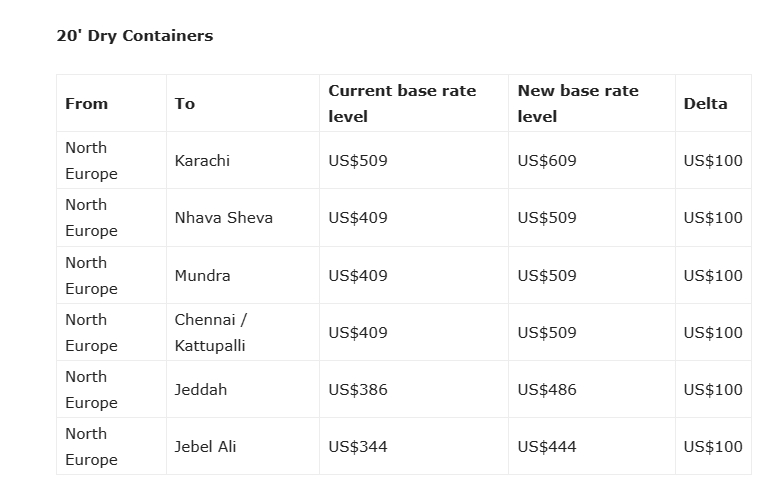
Task: Click the "20' Dry Containers" heading
Action: (x=135, y=36)
